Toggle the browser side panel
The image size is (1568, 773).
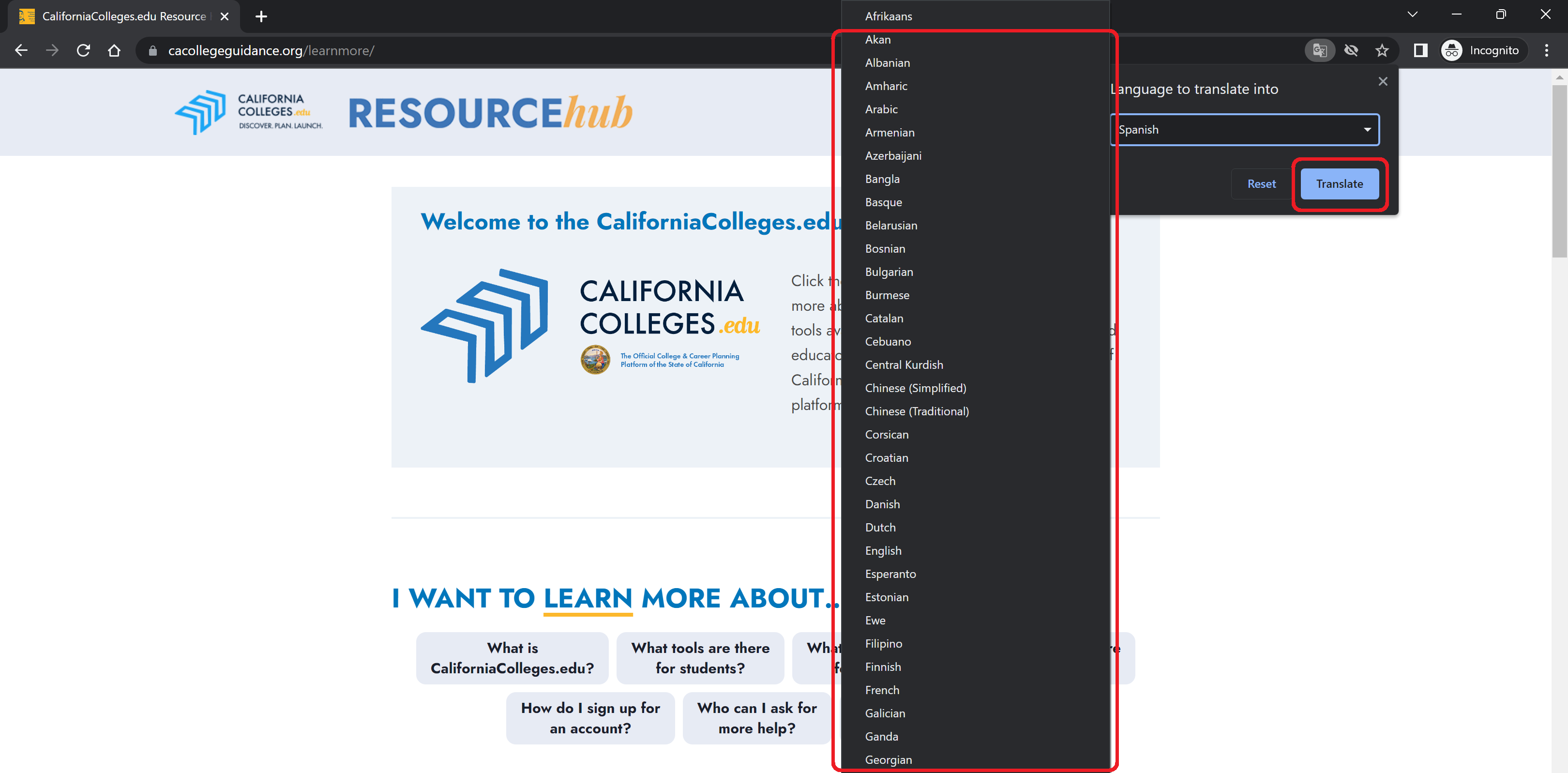pos(1420,50)
